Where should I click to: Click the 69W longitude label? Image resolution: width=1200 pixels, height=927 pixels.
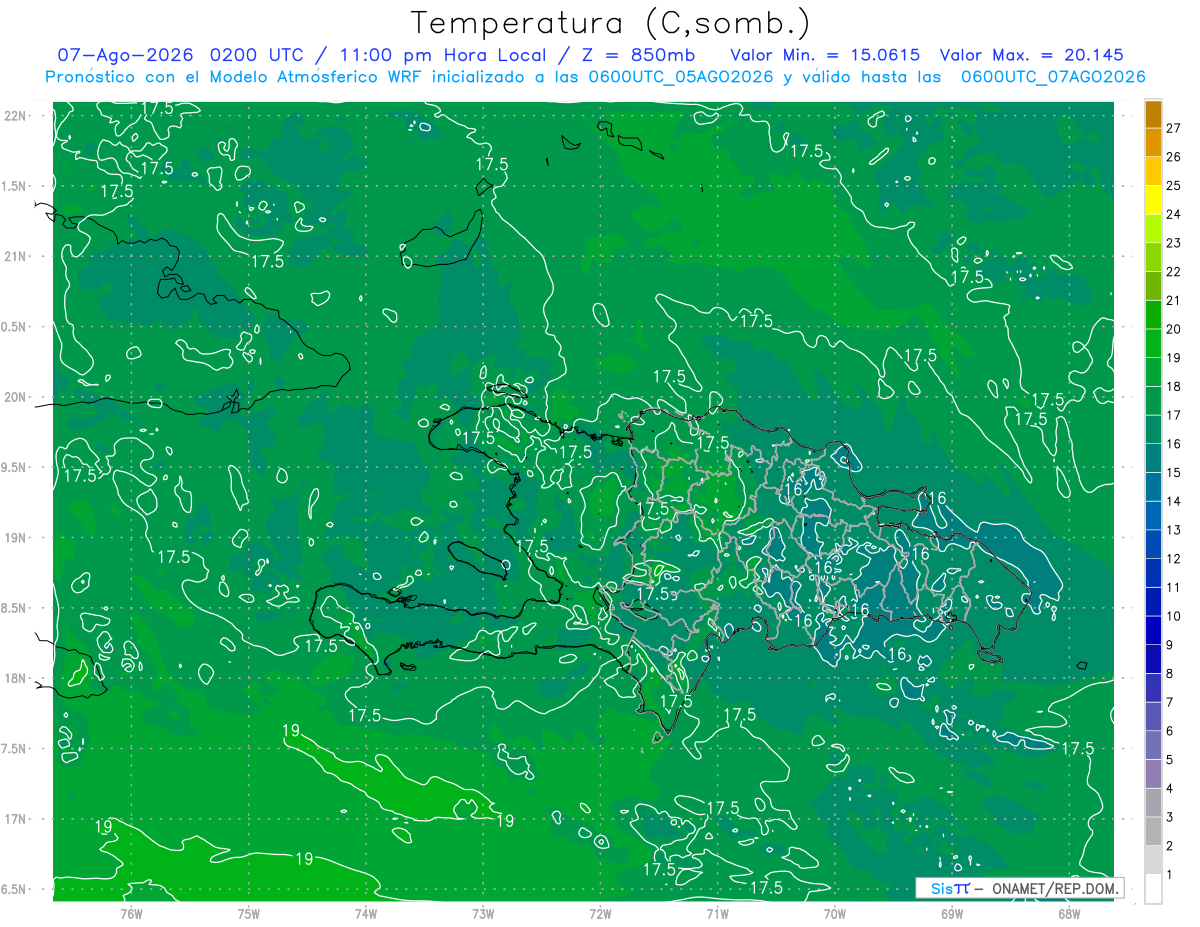[952, 913]
